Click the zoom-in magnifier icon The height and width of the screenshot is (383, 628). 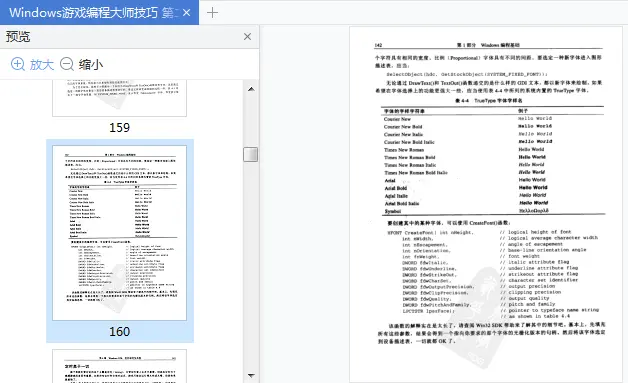(x=18, y=64)
